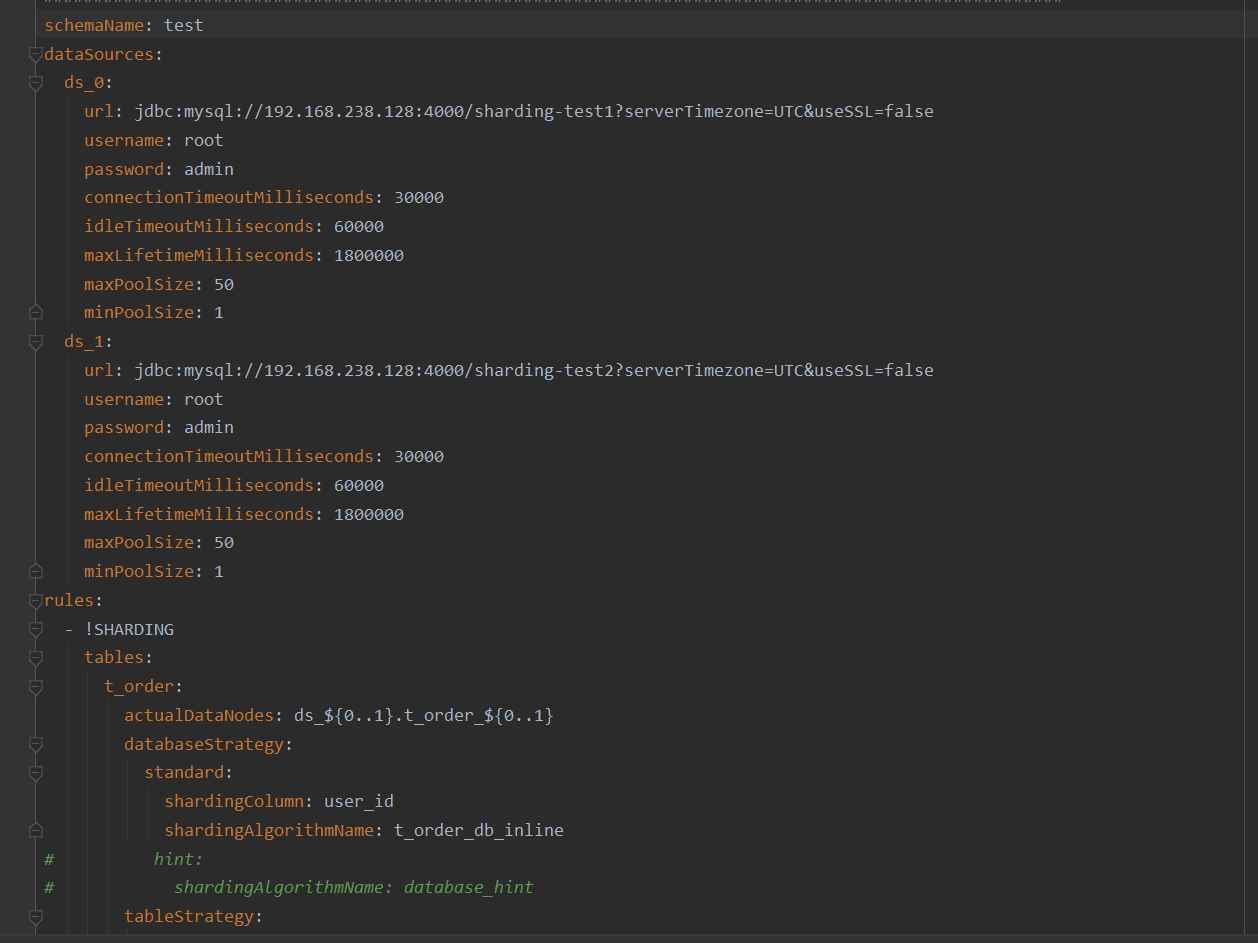Click the actualDataNodes expression ds_${0..1}.t_order_${0..1}

[x=424, y=715]
